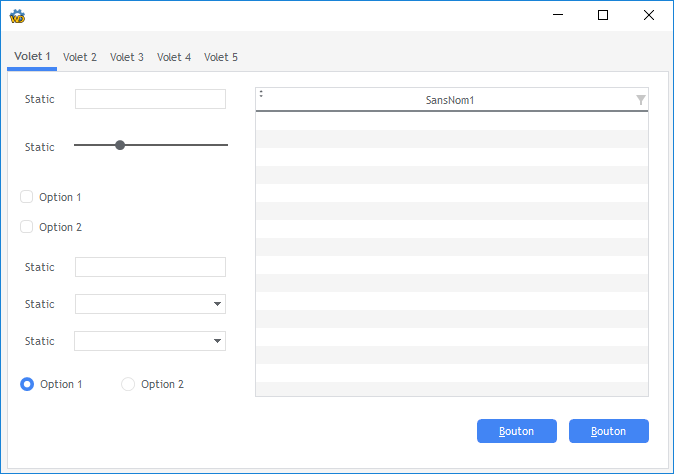The image size is (674, 474).
Task: Enable the Option 1 checkbox
Action: tap(27, 197)
